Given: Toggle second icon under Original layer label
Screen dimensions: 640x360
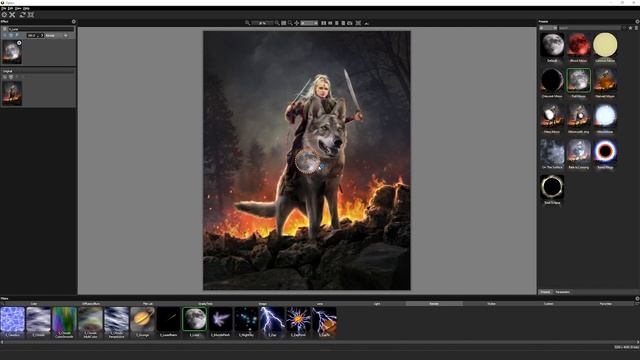Looking at the screenshot, I should 11,77.
